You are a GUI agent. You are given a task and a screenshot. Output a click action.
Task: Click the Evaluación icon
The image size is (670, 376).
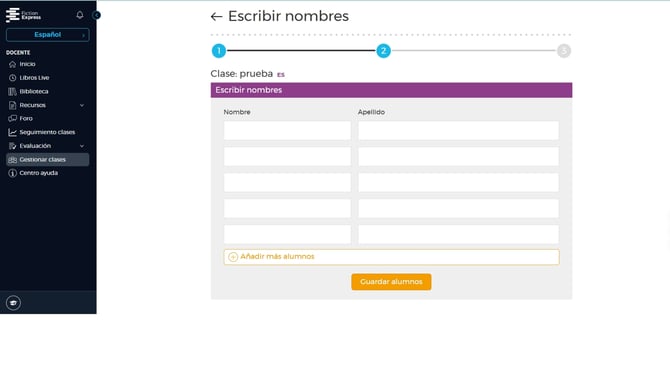coord(12,146)
